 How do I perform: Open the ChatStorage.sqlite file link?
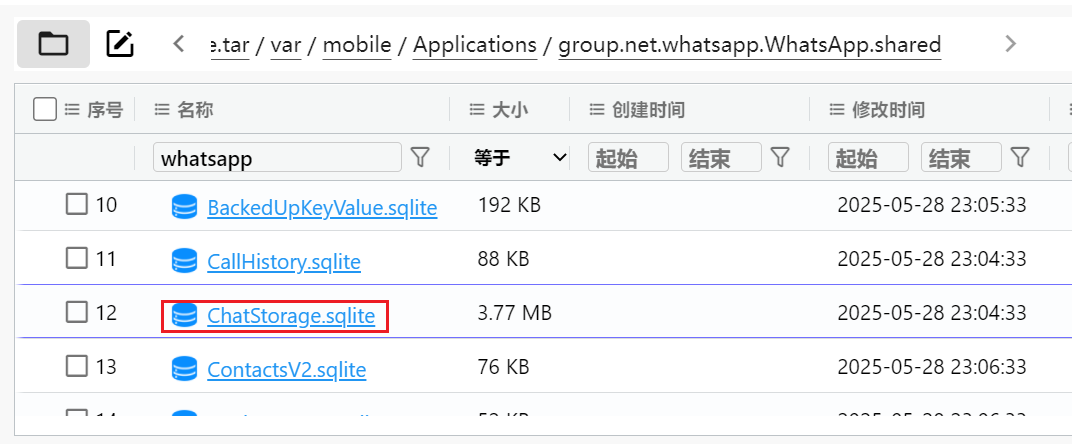[x=291, y=317]
